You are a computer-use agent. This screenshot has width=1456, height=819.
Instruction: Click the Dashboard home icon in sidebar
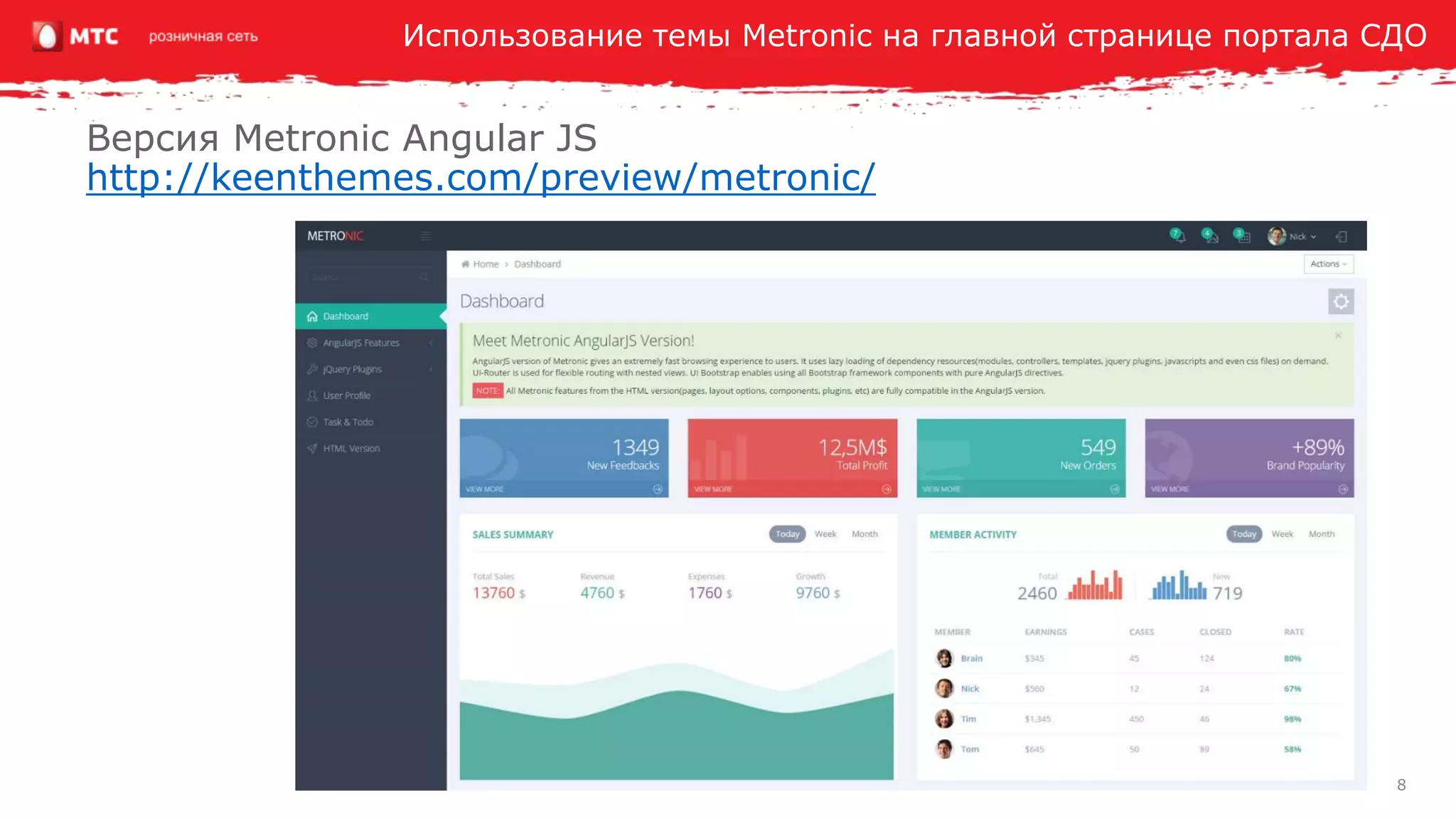point(312,316)
